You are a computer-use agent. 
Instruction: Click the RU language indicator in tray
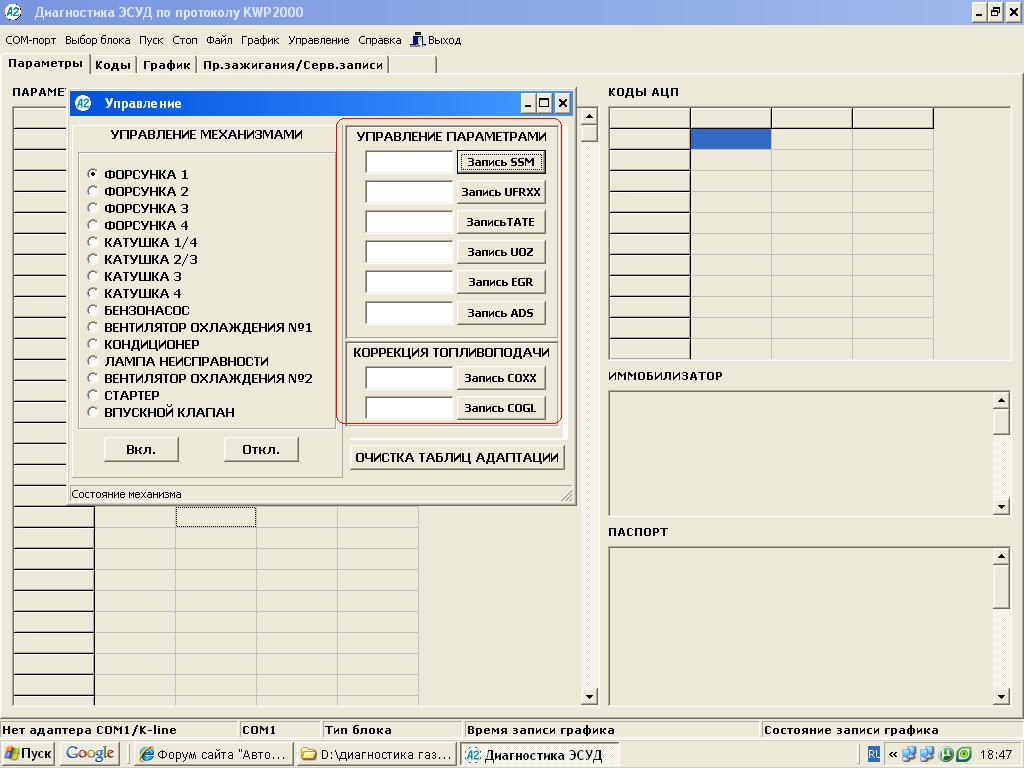(874, 754)
